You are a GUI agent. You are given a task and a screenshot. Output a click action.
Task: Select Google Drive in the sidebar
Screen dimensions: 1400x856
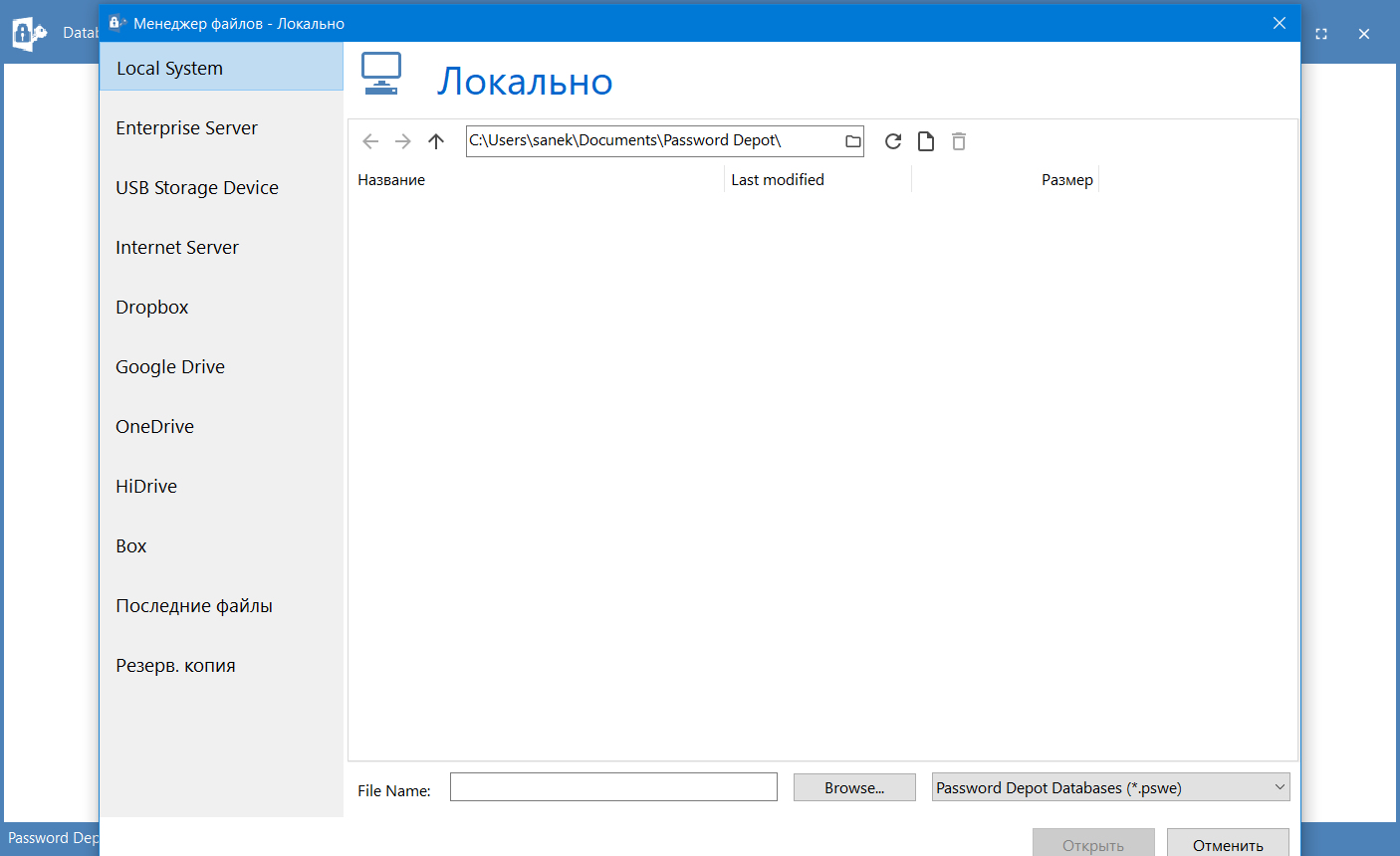[x=170, y=367]
